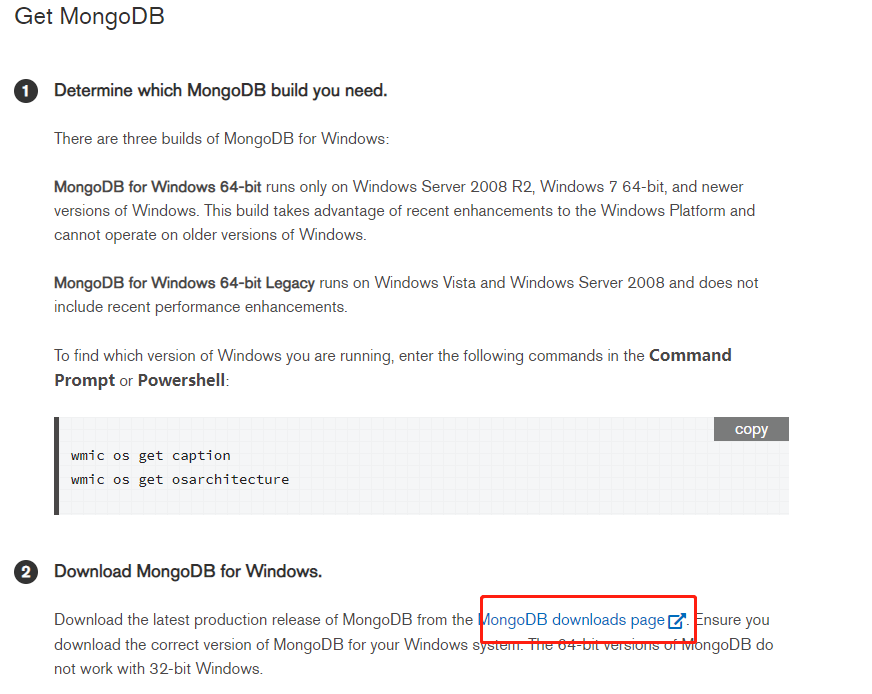This screenshot has width=872, height=694.
Task: Click 'Determine which MongoDB build you need.' heading
Action: tap(220, 91)
